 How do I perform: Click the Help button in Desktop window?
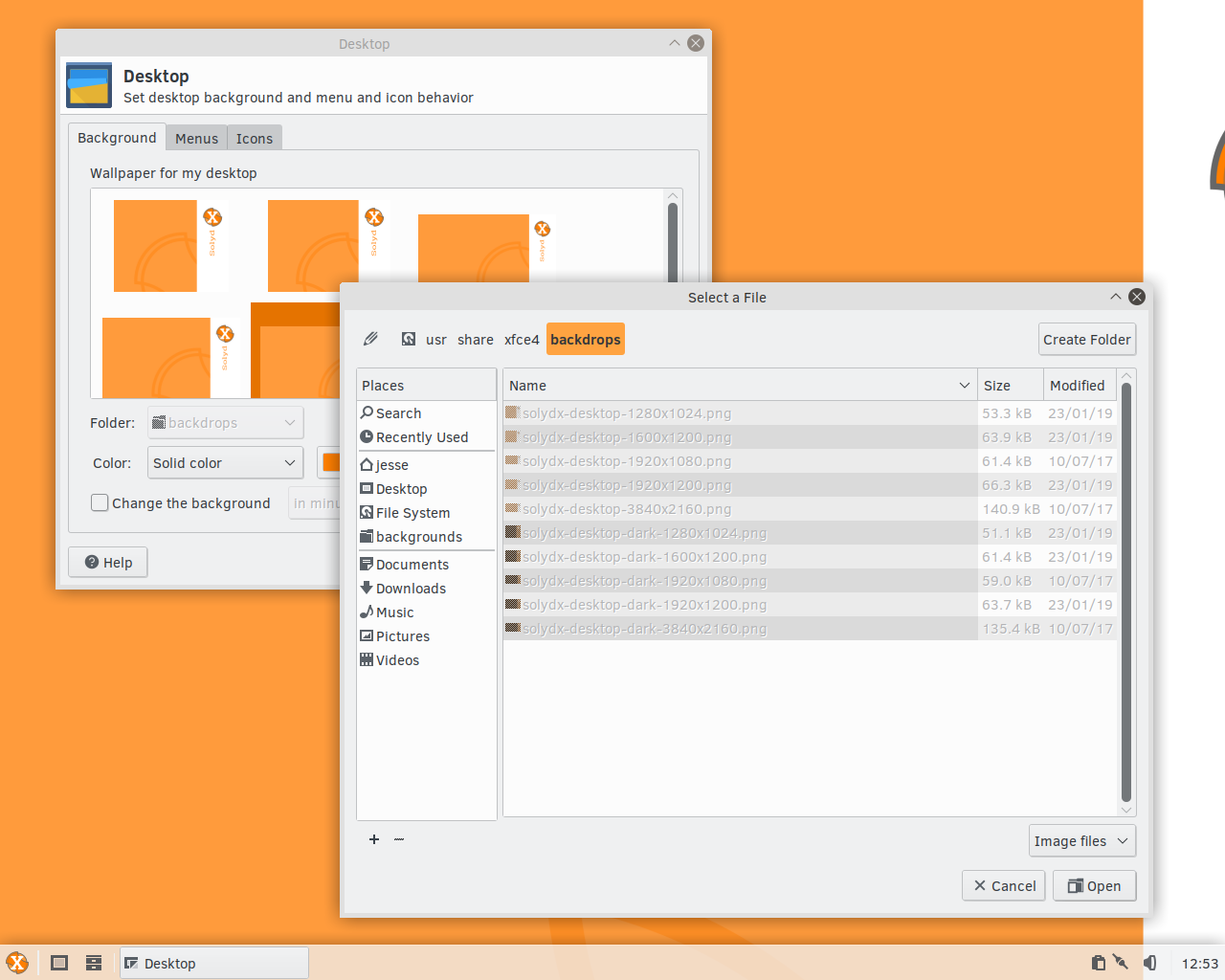point(108,562)
